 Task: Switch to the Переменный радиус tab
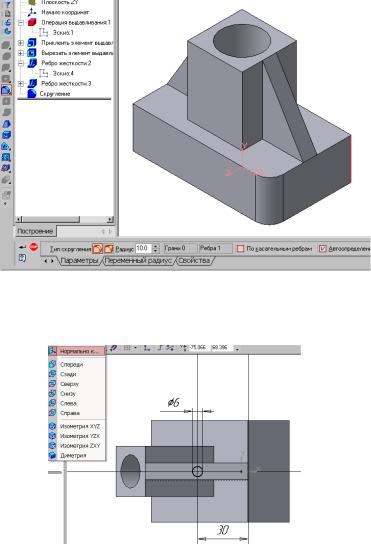(x=138, y=260)
